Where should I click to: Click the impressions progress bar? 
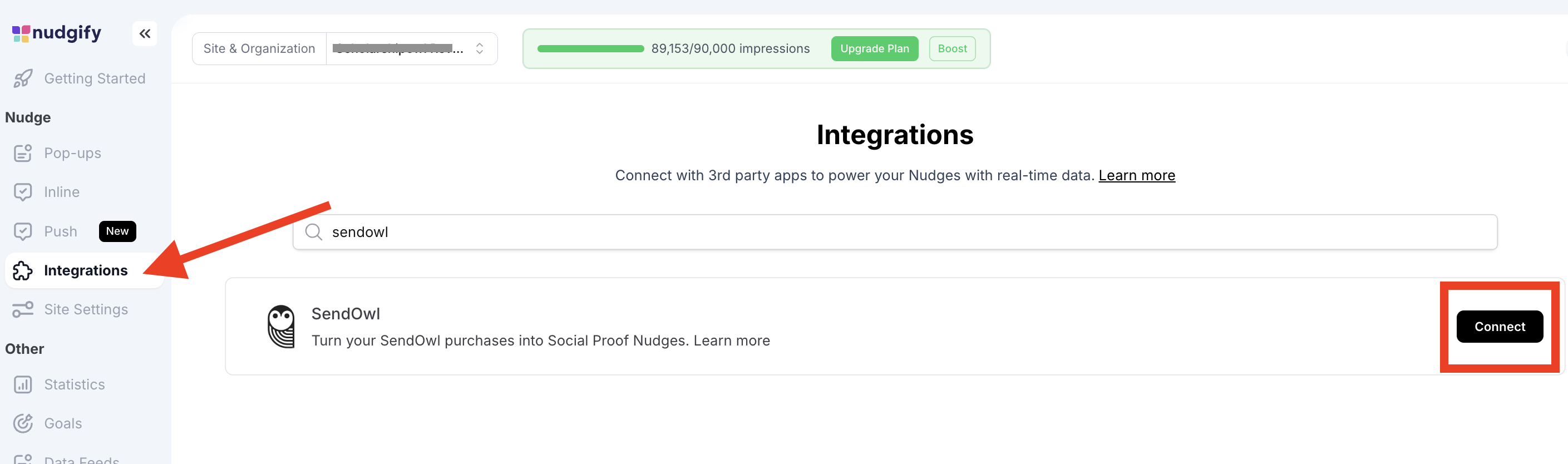point(590,49)
